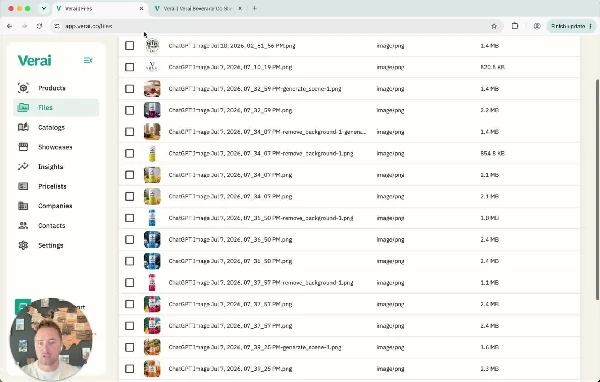Click the Showcases storefront icon
Viewport: 600px width, 382px height.
point(23,147)
